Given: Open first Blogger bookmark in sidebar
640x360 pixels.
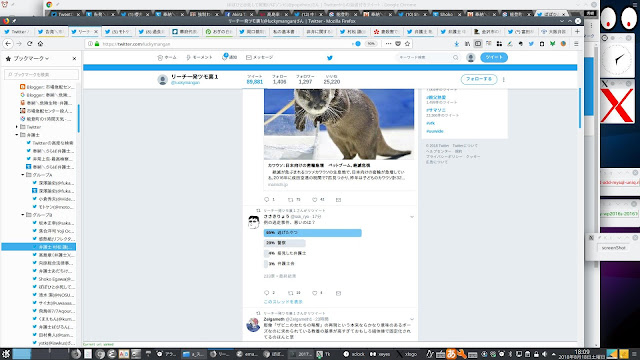Looking at the screenshot, I should [47, 87].
